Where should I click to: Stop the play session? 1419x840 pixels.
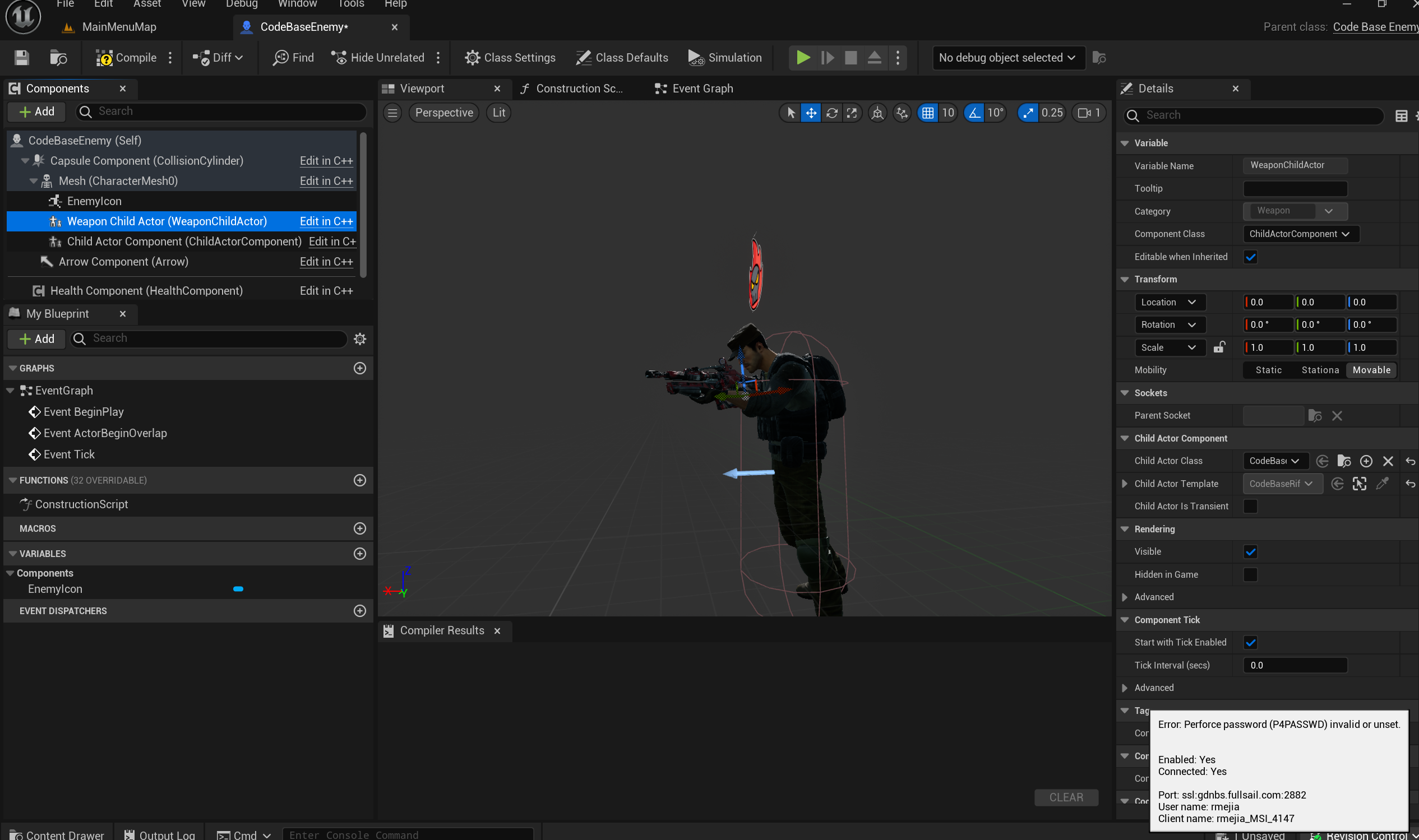pos(851,58)
